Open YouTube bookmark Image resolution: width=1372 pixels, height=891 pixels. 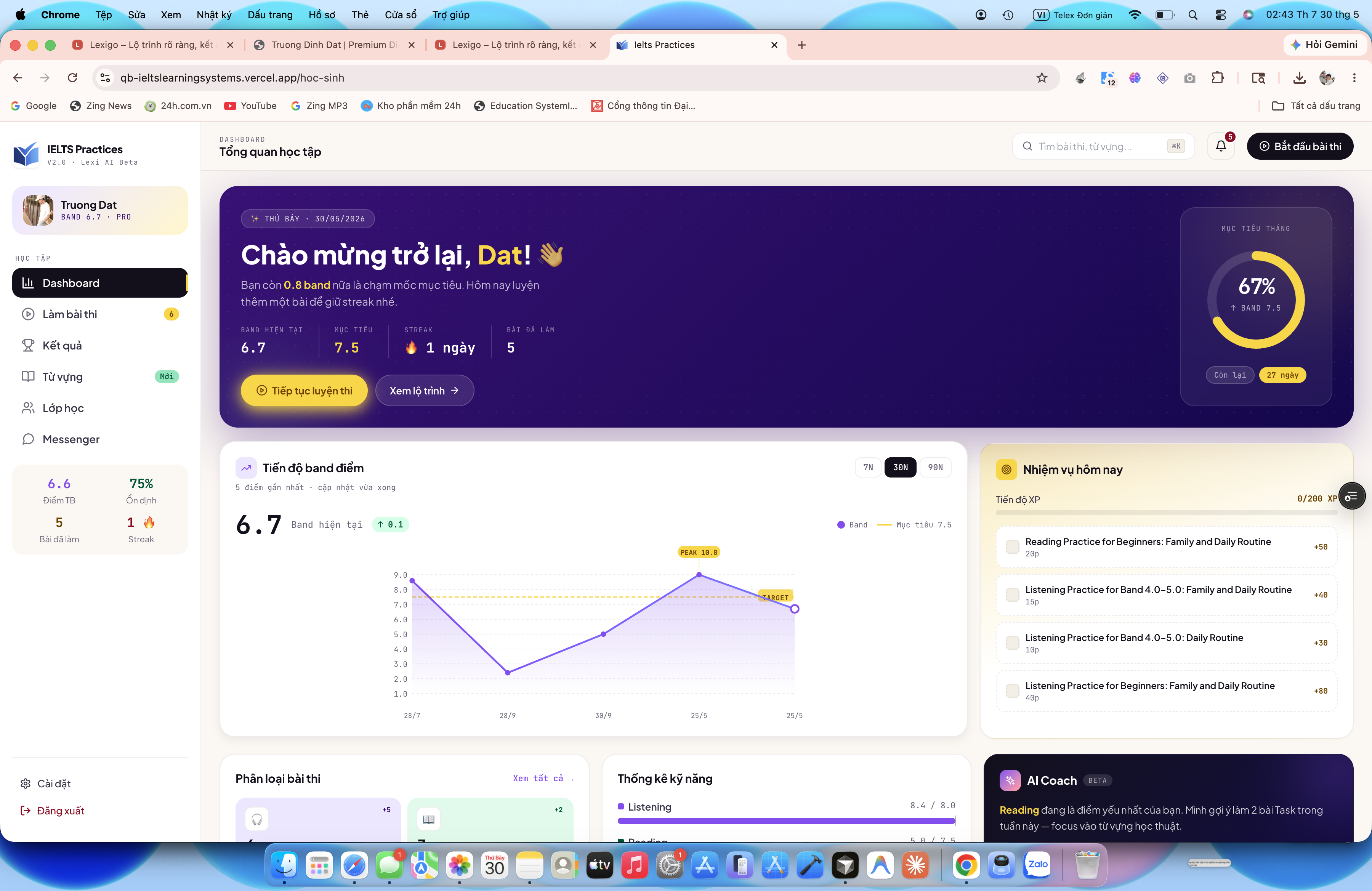tap(251, 106)
